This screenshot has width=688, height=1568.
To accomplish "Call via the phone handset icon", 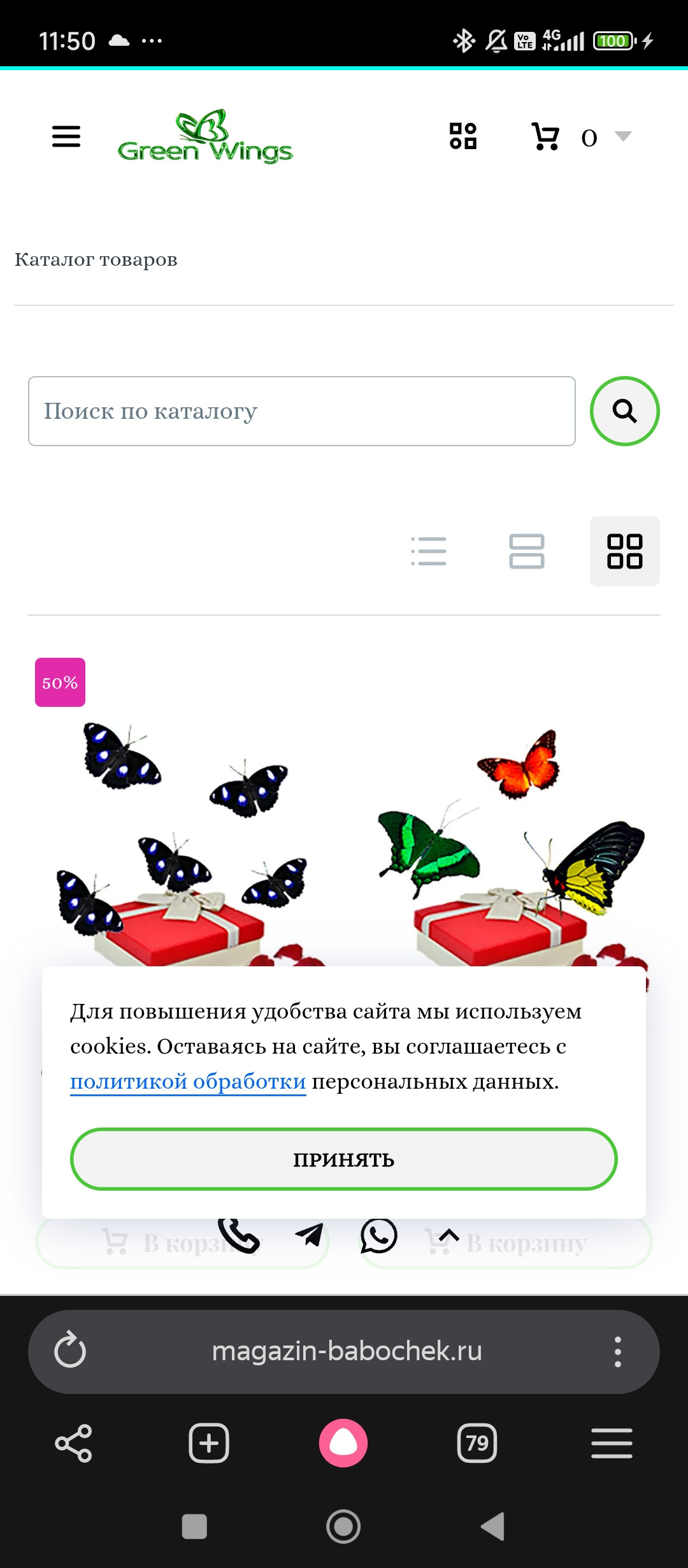I will 239,1236.
